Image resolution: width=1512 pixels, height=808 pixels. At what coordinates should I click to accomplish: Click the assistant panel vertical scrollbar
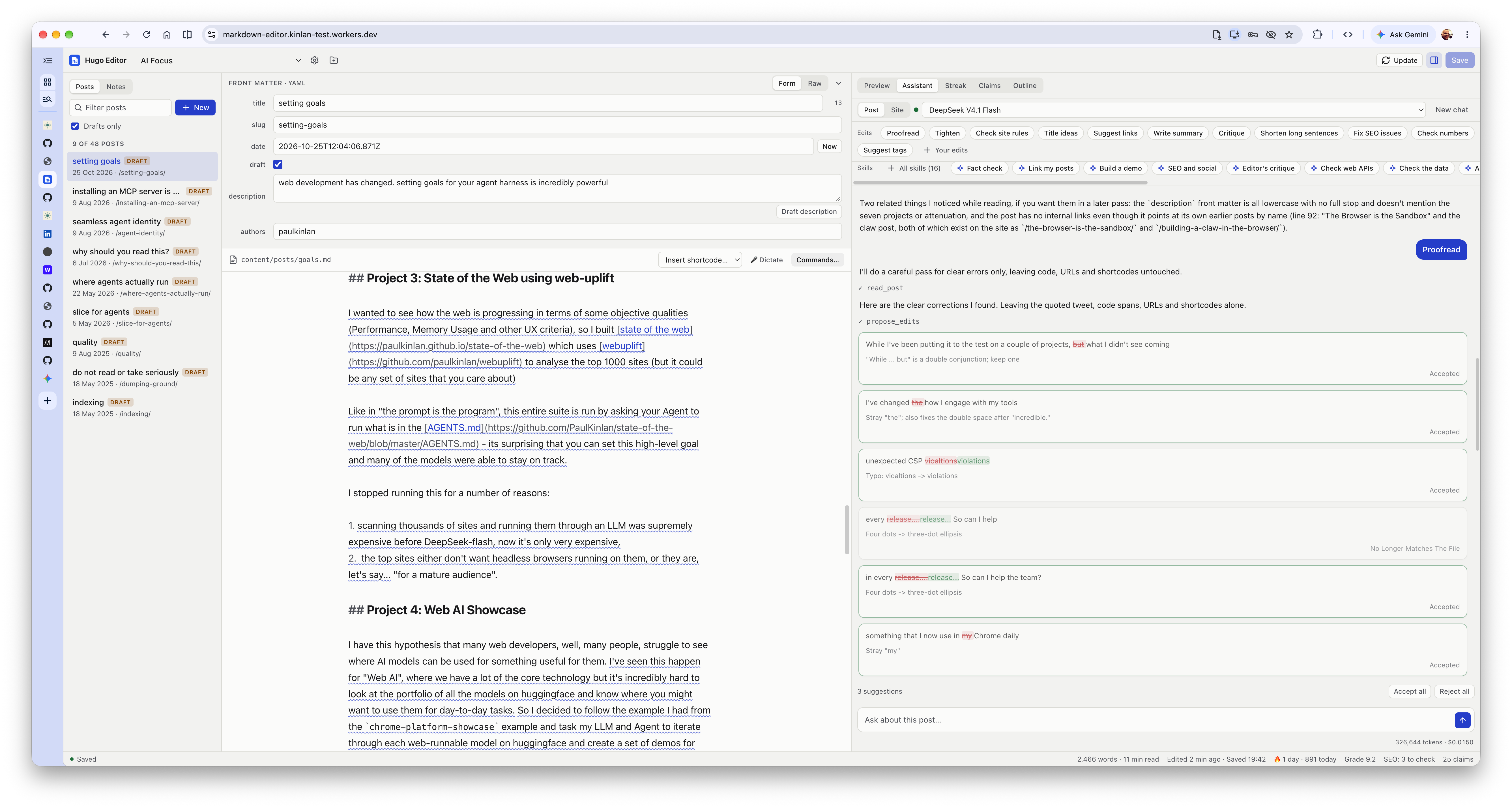1477,404
